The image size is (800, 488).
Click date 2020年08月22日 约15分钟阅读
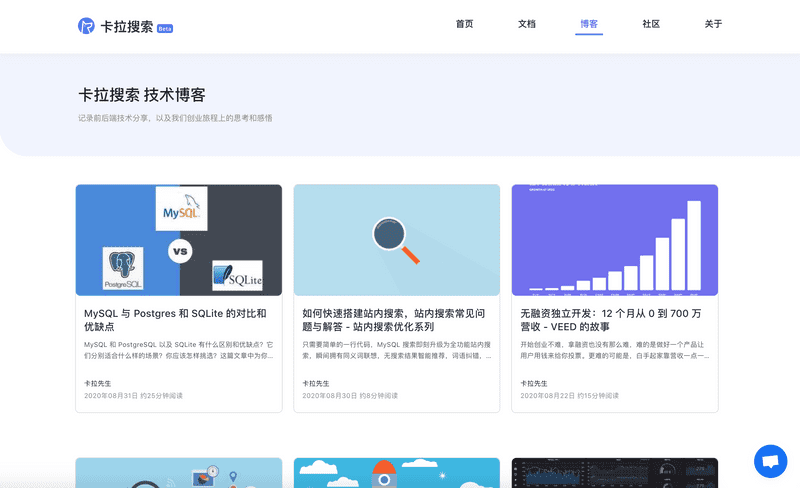tap(569, 396)
